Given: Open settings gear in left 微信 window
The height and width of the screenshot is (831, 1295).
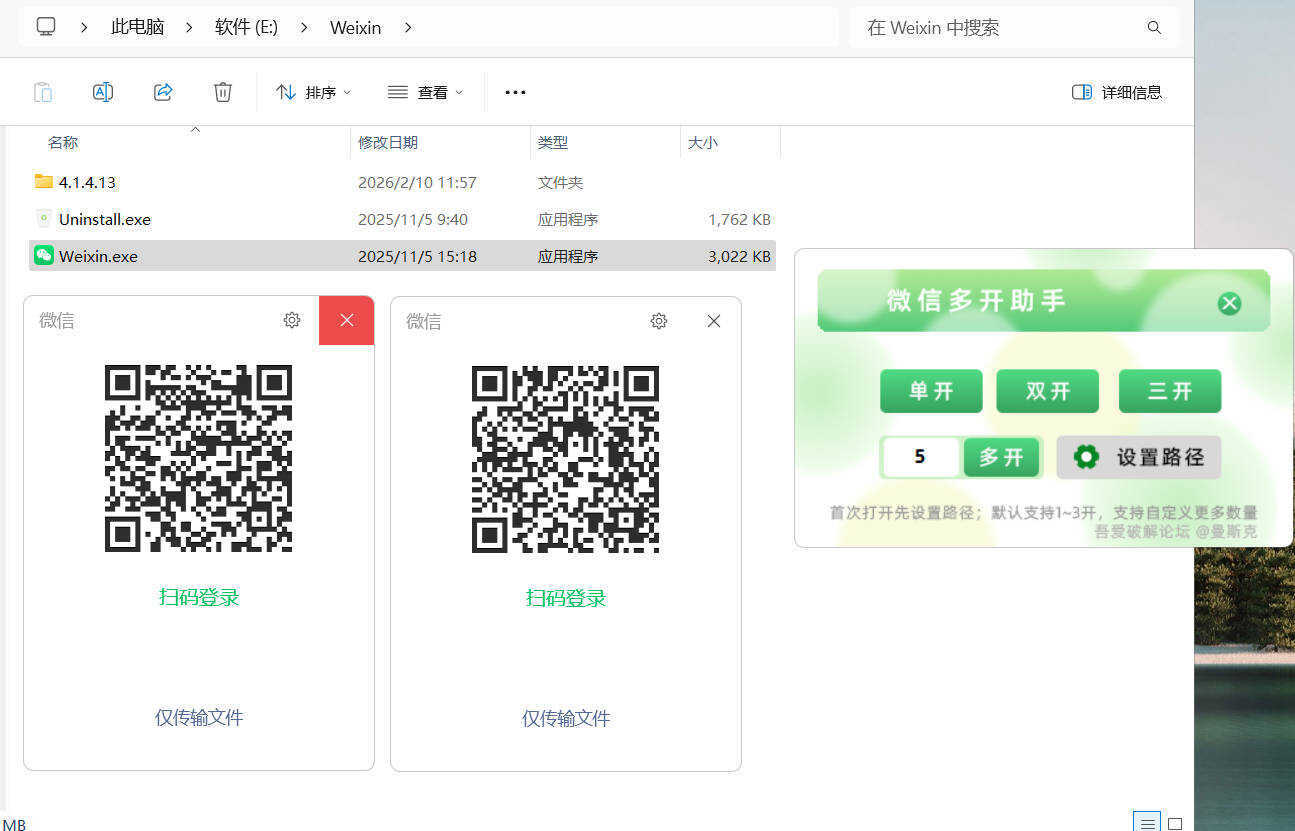Looking at the screenshot, I should coord(292,320).
